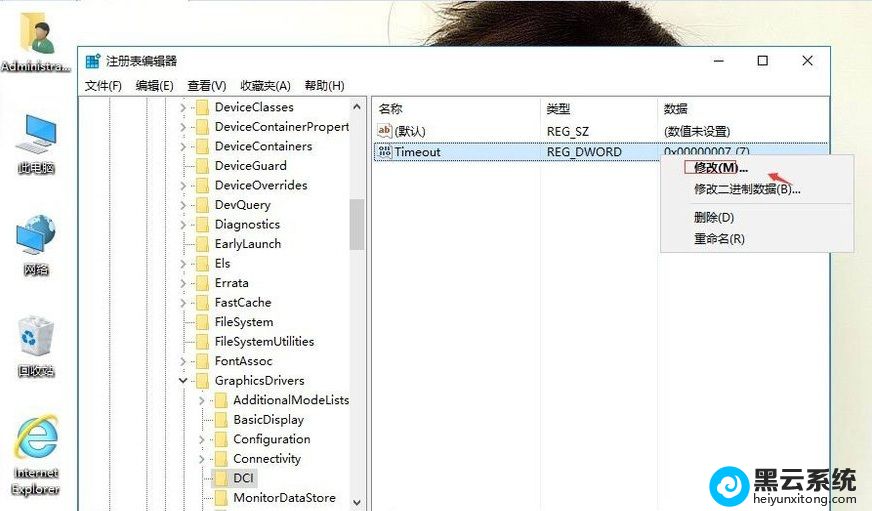Click the Timeout DWORD value icon
This screenshot has width=872, height=511.
(384, 152)
